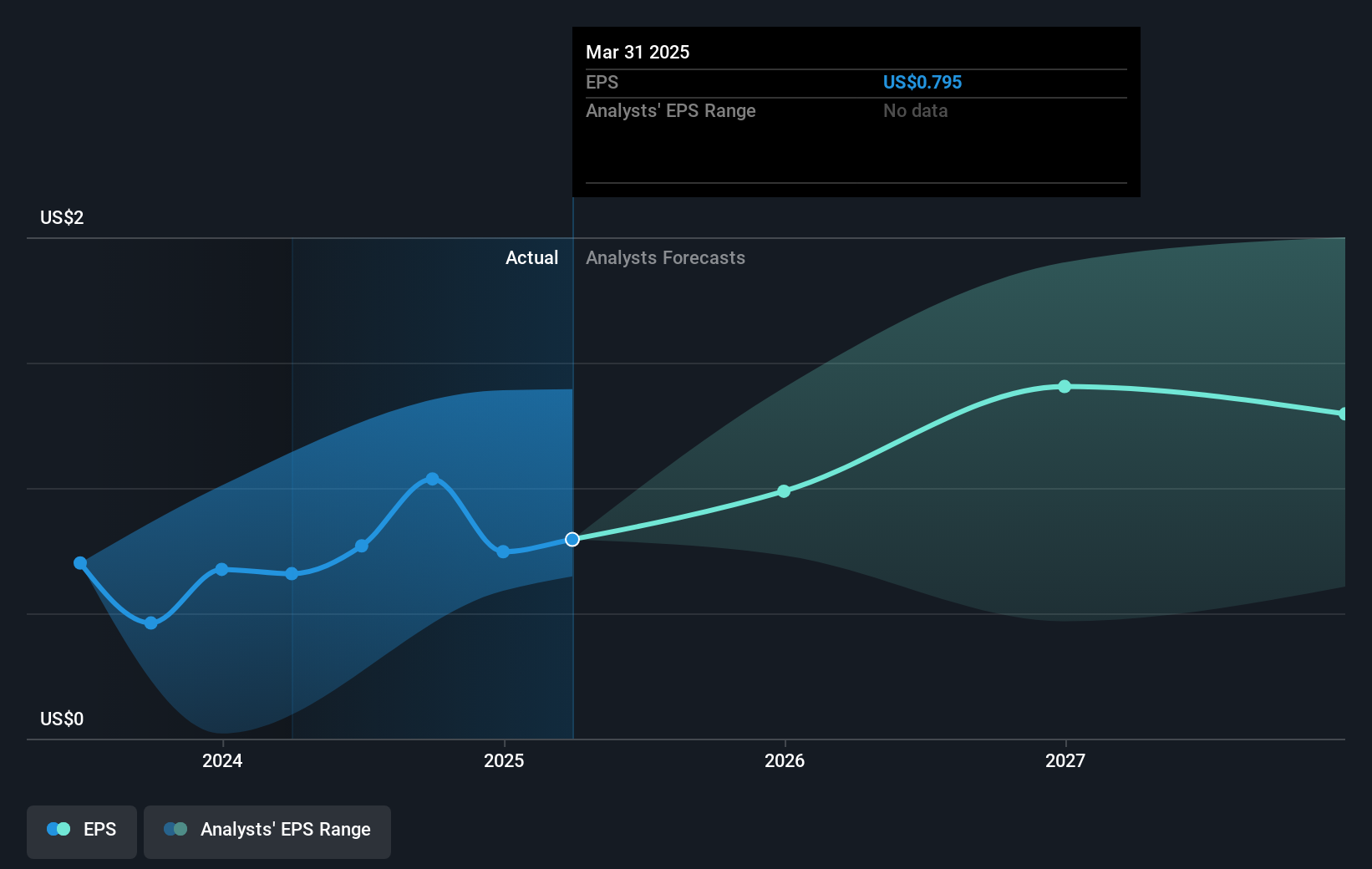Click the US$2 y-axis label
Image resolution: width=1372 pixels, height=869 pixels.
(x=62, y=217)
